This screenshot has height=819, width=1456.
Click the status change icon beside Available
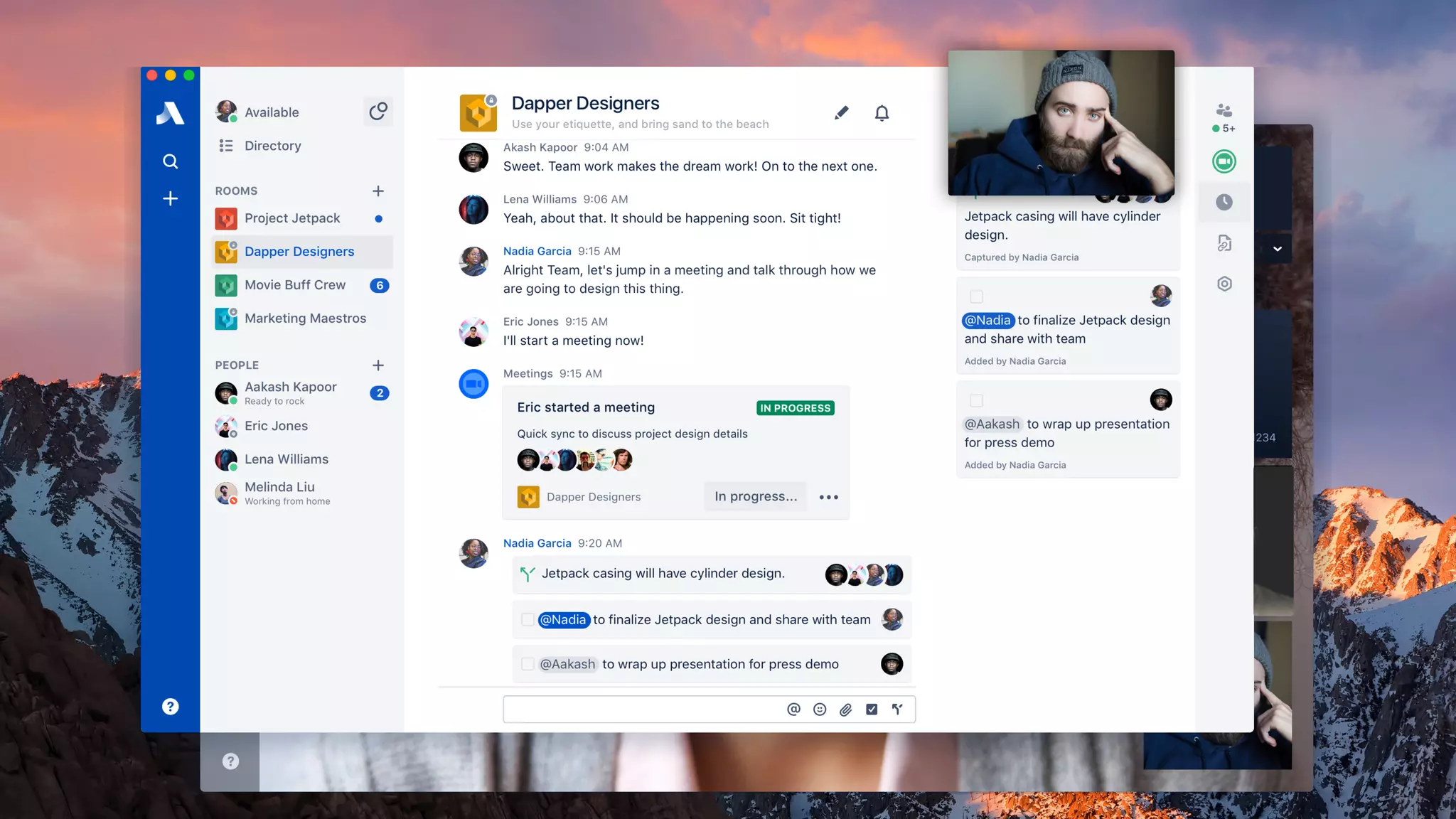tap(378, 112)
